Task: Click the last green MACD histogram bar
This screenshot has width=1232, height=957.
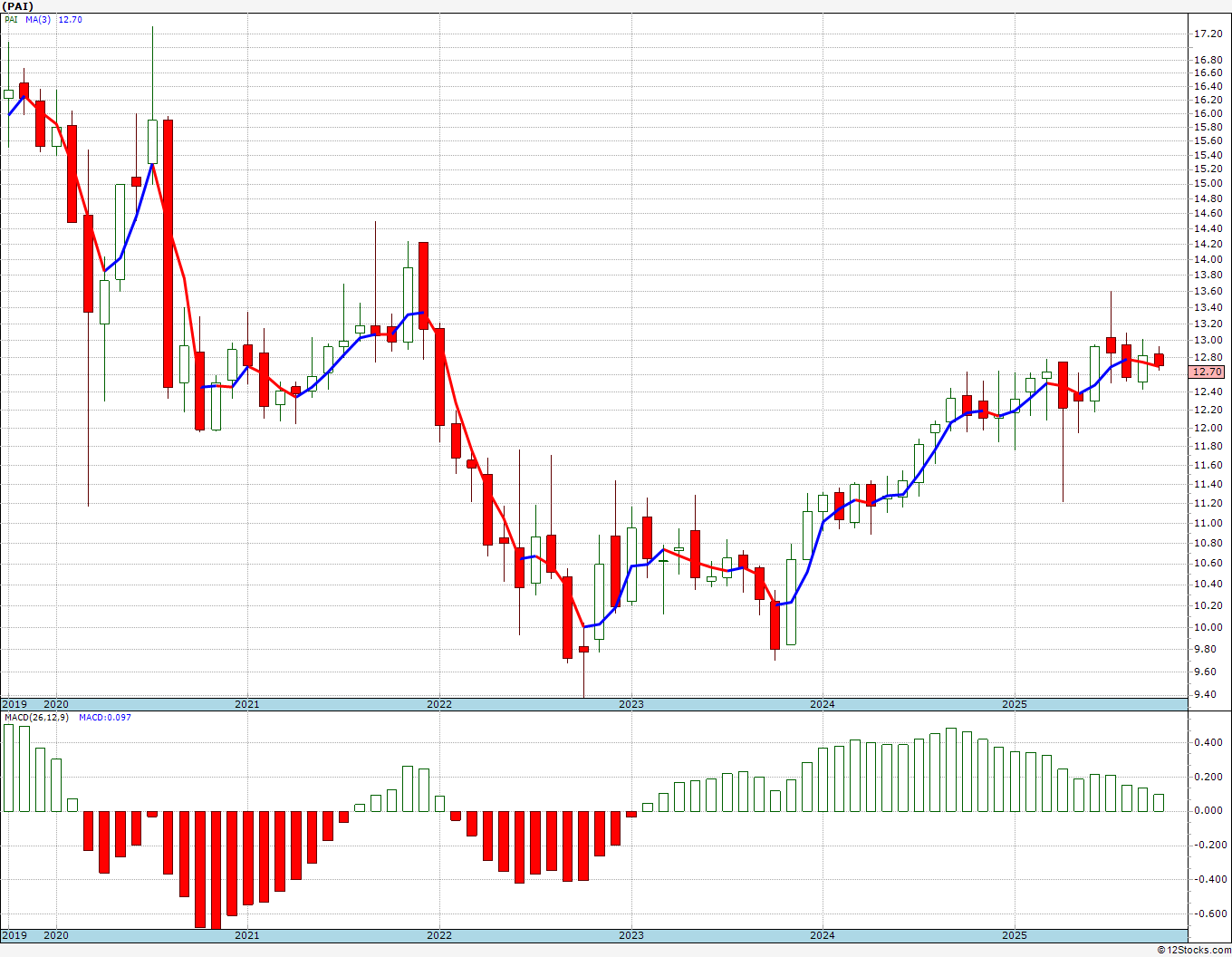Action: pos(1159,802)
